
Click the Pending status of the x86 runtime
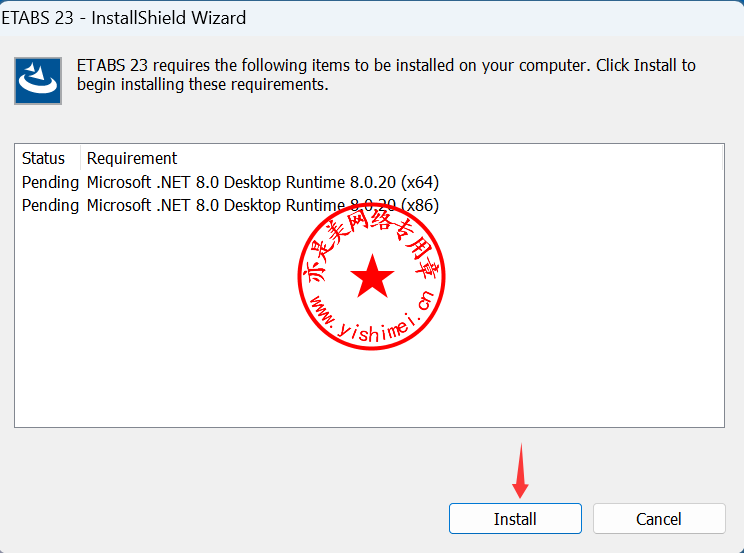pos(50,205)
